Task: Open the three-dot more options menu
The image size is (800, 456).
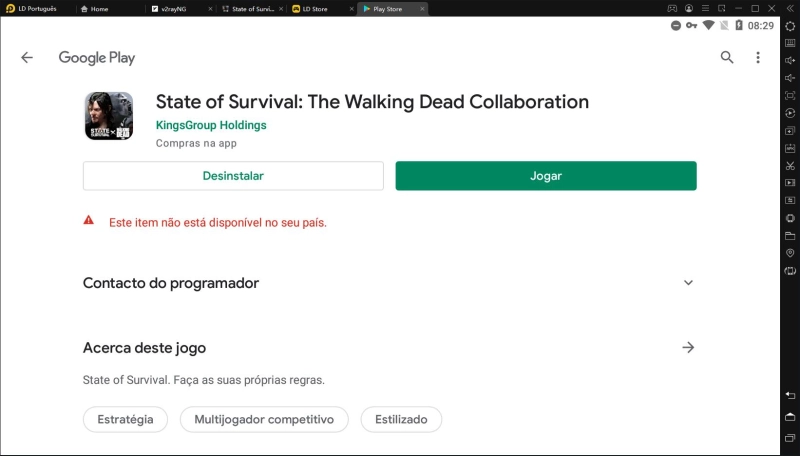Action: click(758, 58)
